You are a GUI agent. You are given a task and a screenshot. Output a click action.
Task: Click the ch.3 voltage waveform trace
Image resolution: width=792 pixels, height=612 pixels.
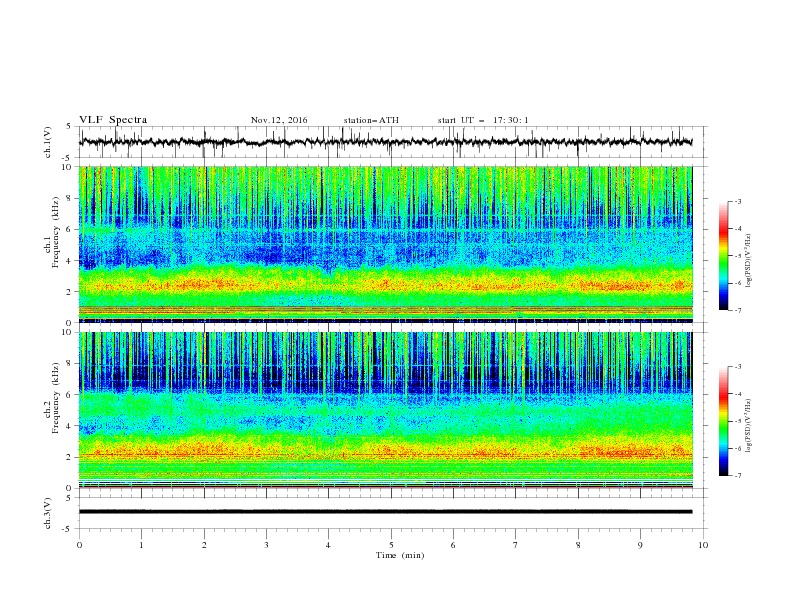385,512
